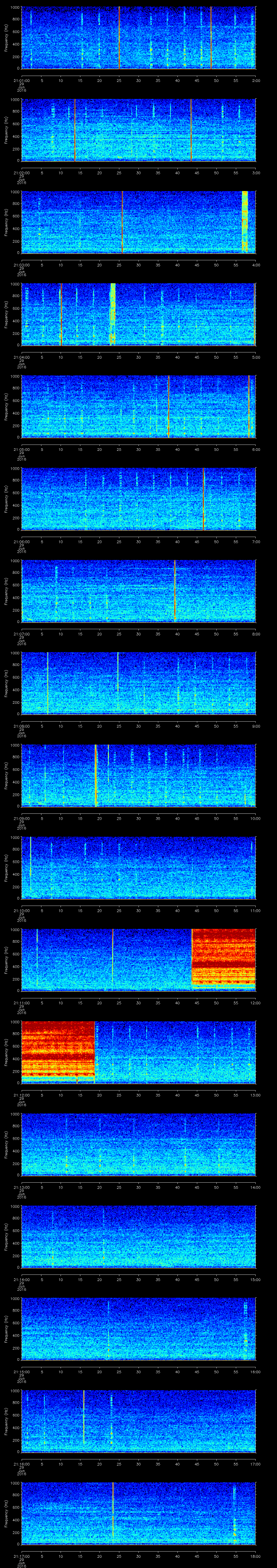The width and height of the screenshot is (277, 1568).
Task: Click the Frequency (Hz) axis label of 21:09:00 panel
Action: (x=6, y=775)
